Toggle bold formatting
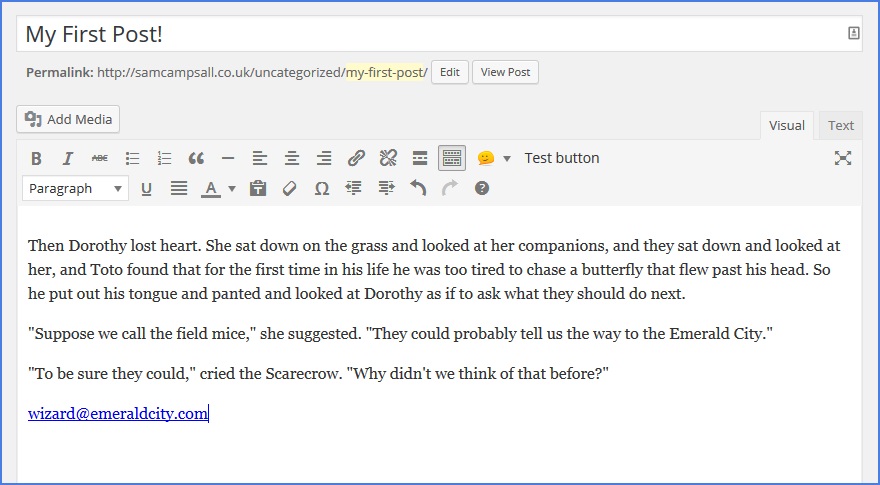This screenshot has width=880, height=485. (x=36, y=158)
